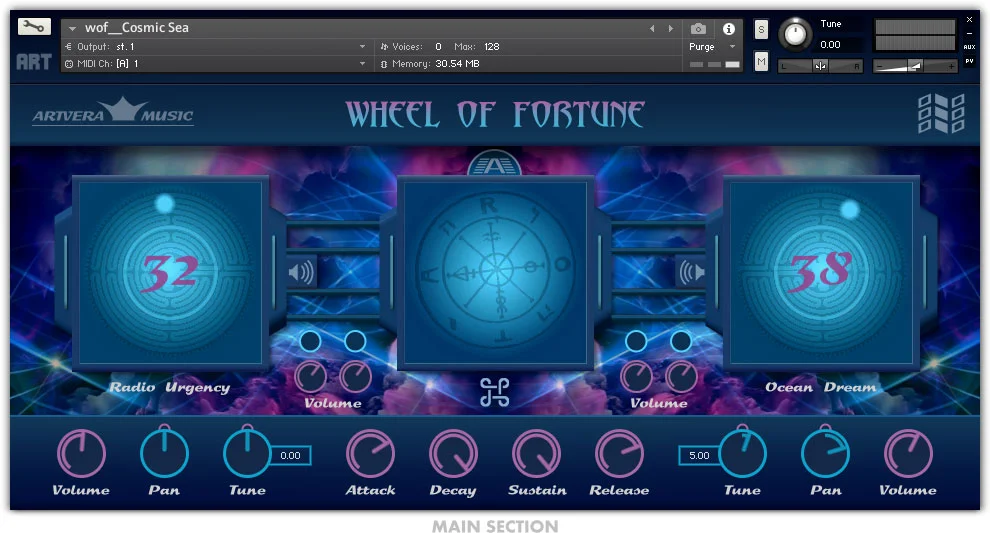The image size is (990, 533).
Task: Adjust the header volume slider
Action: point(915,66)
